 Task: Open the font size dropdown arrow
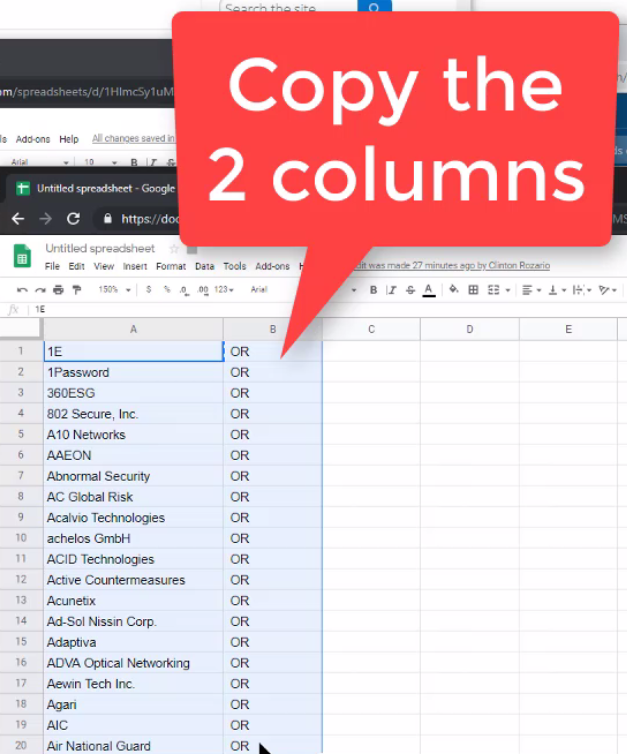[x=354, y=290]
